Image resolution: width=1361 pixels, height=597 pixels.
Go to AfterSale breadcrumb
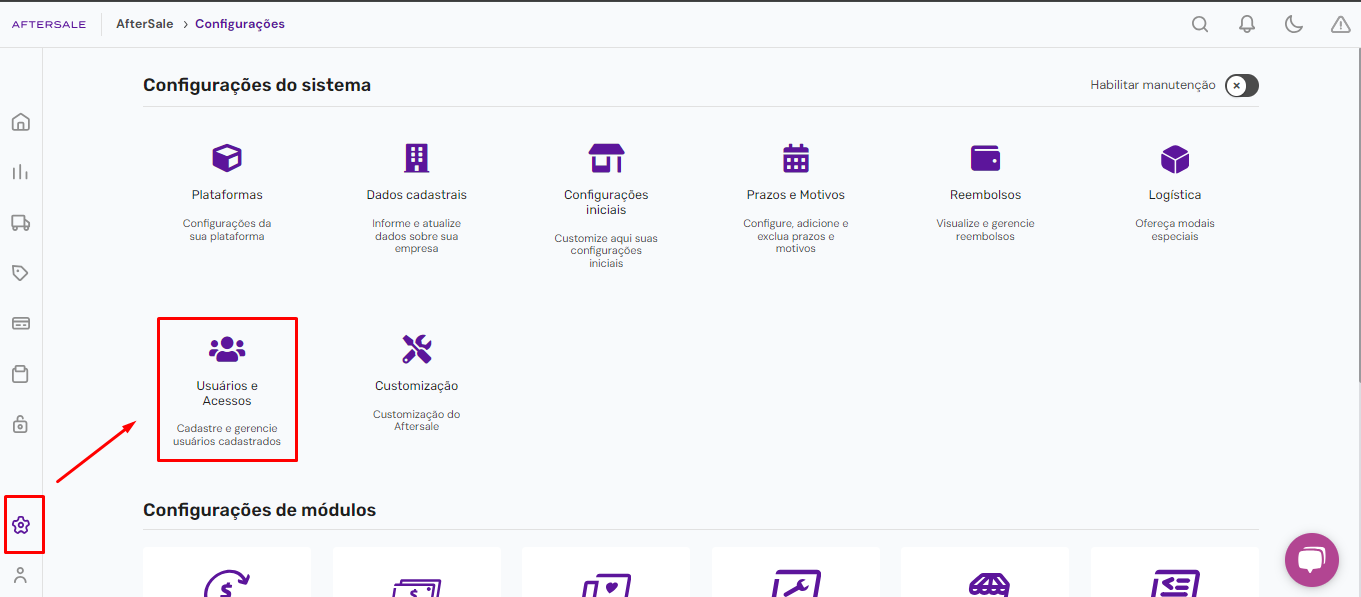point(145,24)
